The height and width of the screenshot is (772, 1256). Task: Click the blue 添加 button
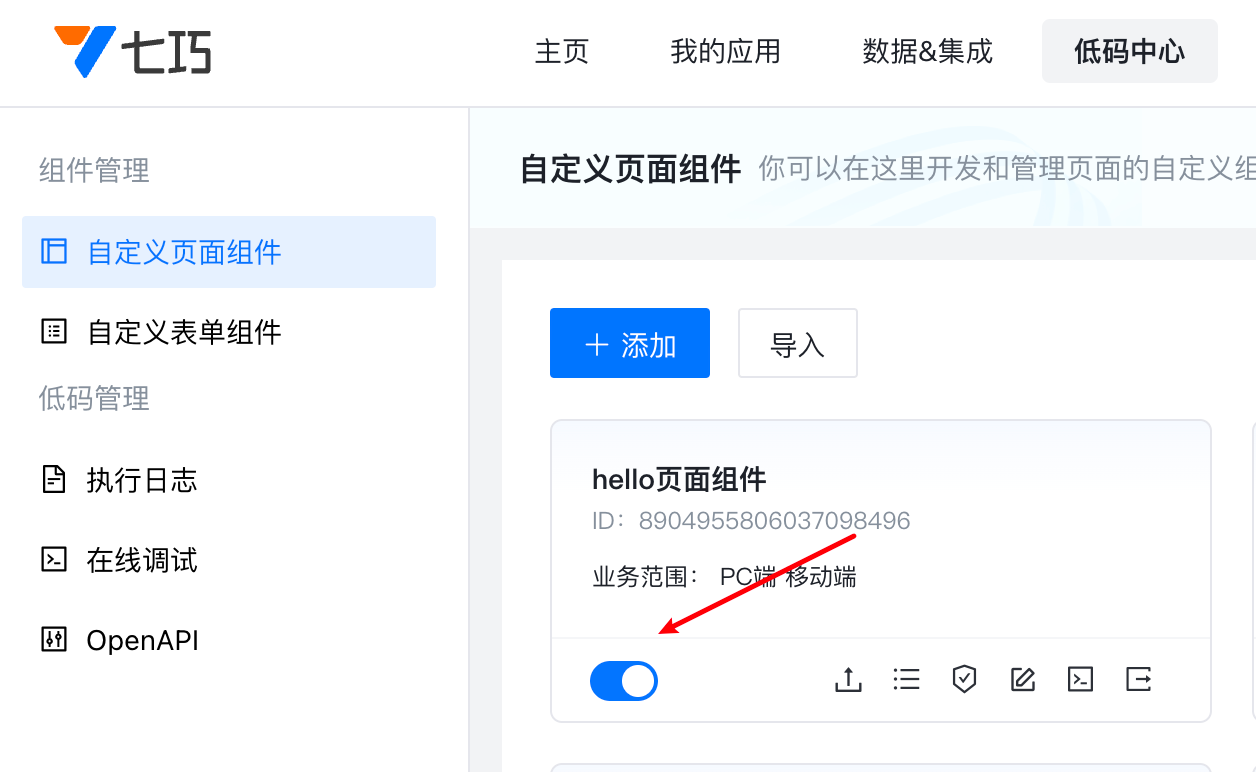click(x=630, y=343)
